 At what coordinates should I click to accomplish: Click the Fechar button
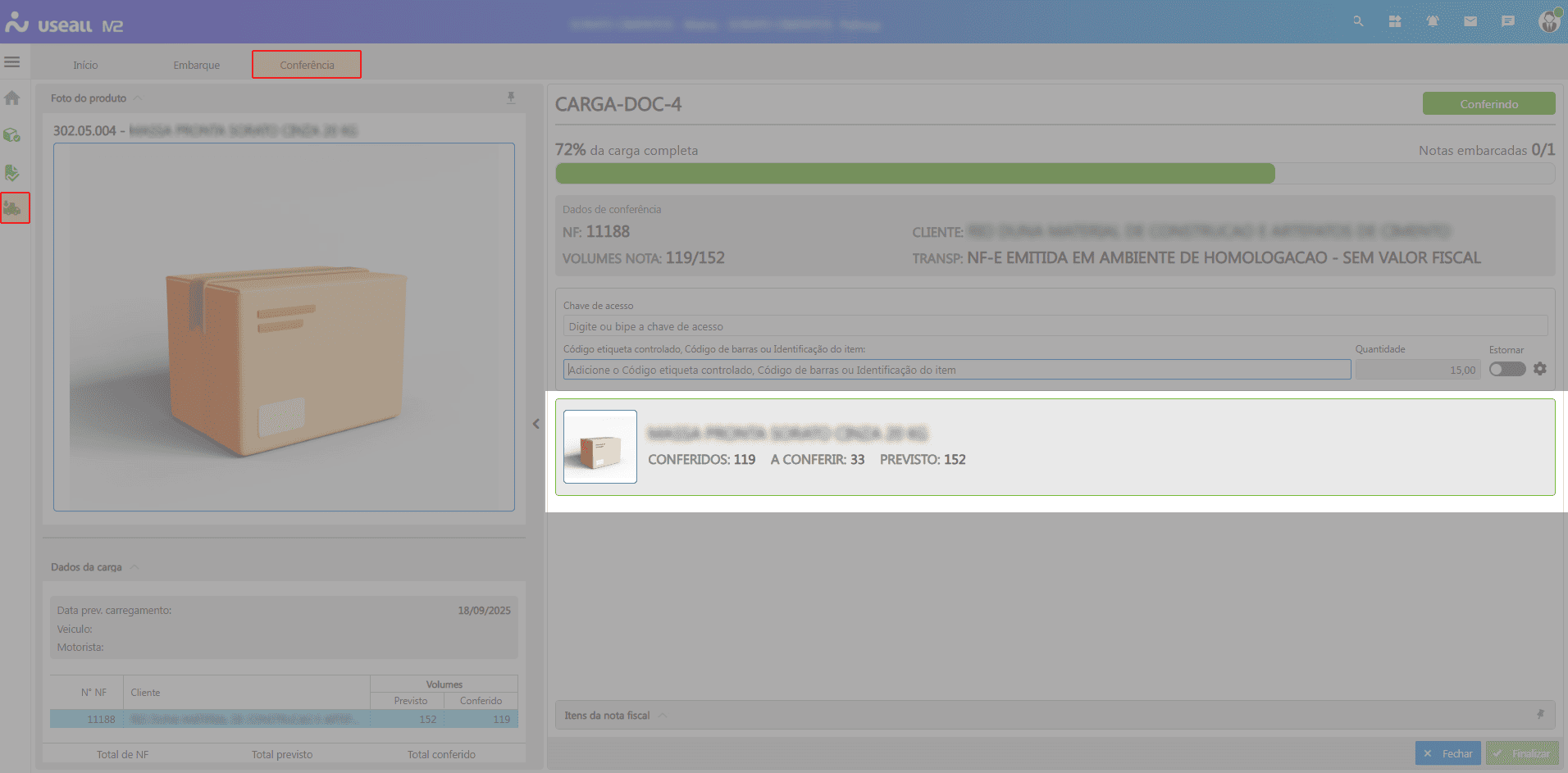pos(1447,753)
